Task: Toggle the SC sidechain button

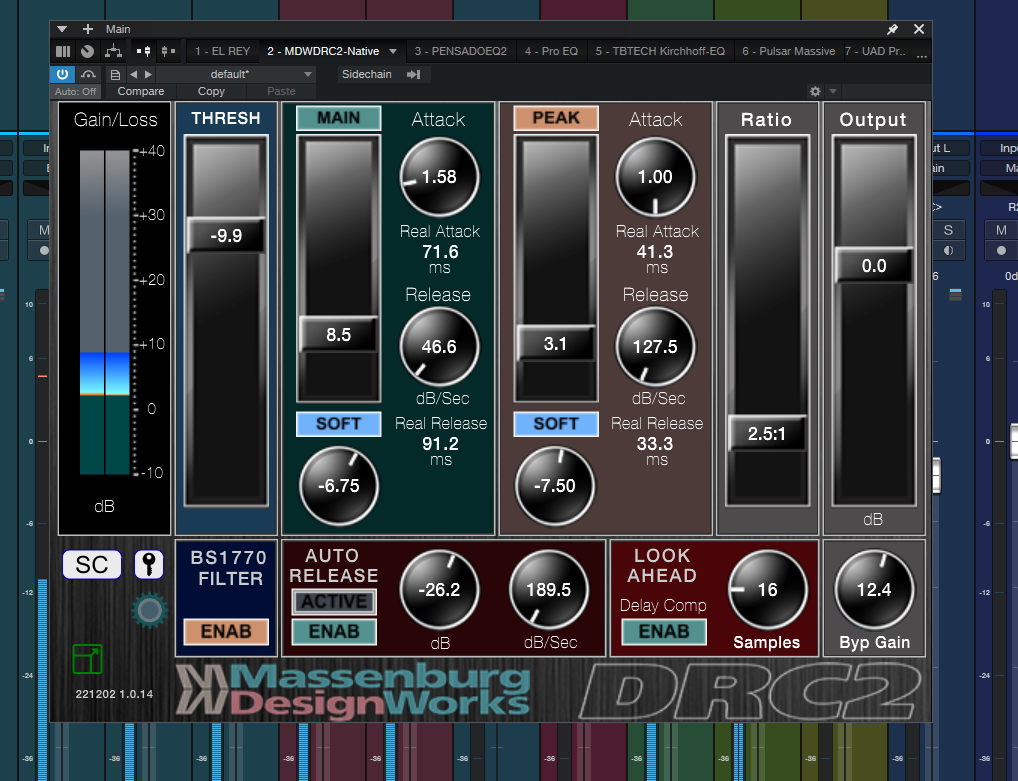Action: [x=92, y=565]
